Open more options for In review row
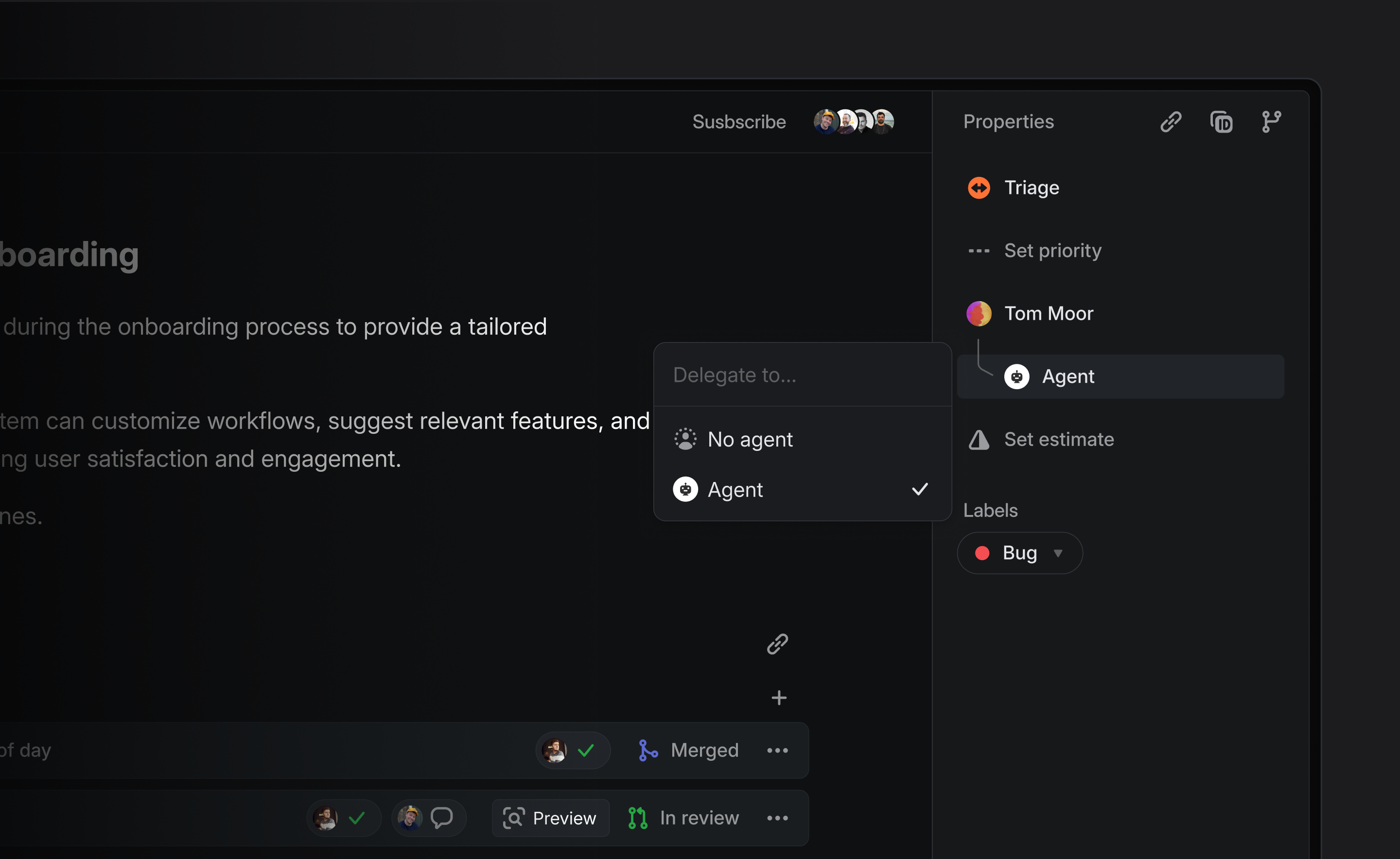Viewport: 1400px width, 859px height. (777, 818)
